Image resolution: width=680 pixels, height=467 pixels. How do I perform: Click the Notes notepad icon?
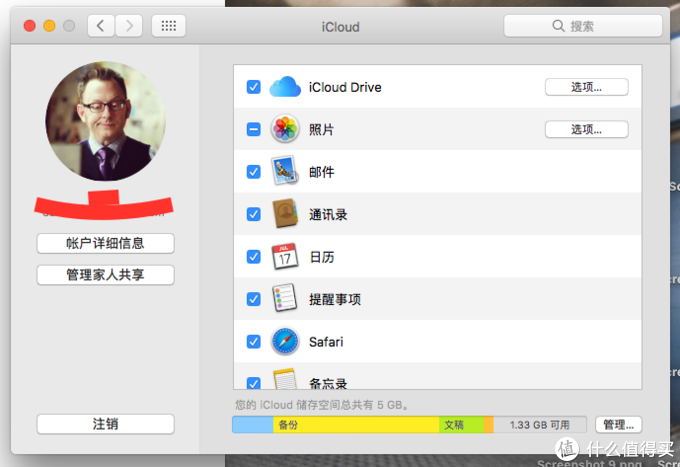click(285, 379)
